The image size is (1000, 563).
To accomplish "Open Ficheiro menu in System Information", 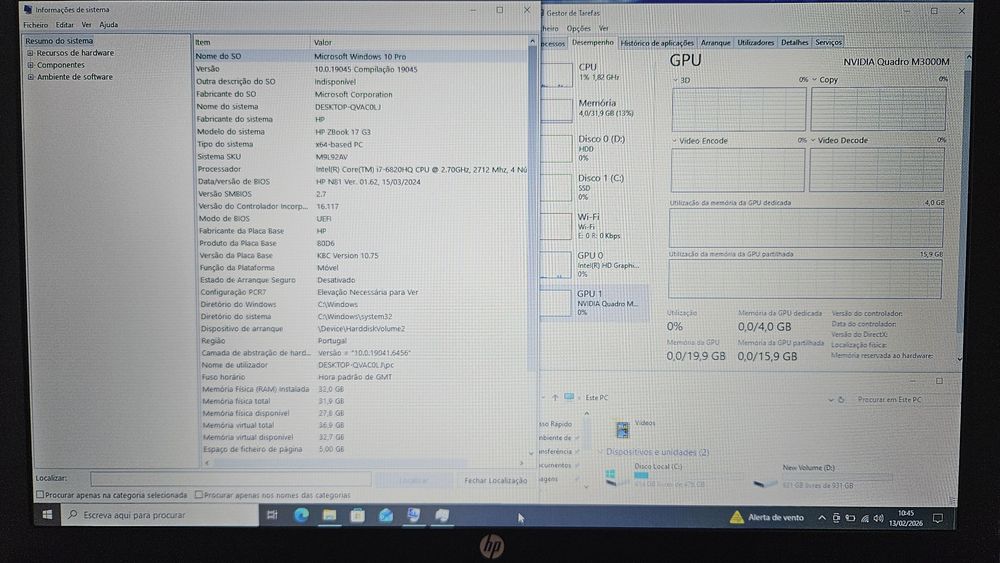I will pos(36,25).
